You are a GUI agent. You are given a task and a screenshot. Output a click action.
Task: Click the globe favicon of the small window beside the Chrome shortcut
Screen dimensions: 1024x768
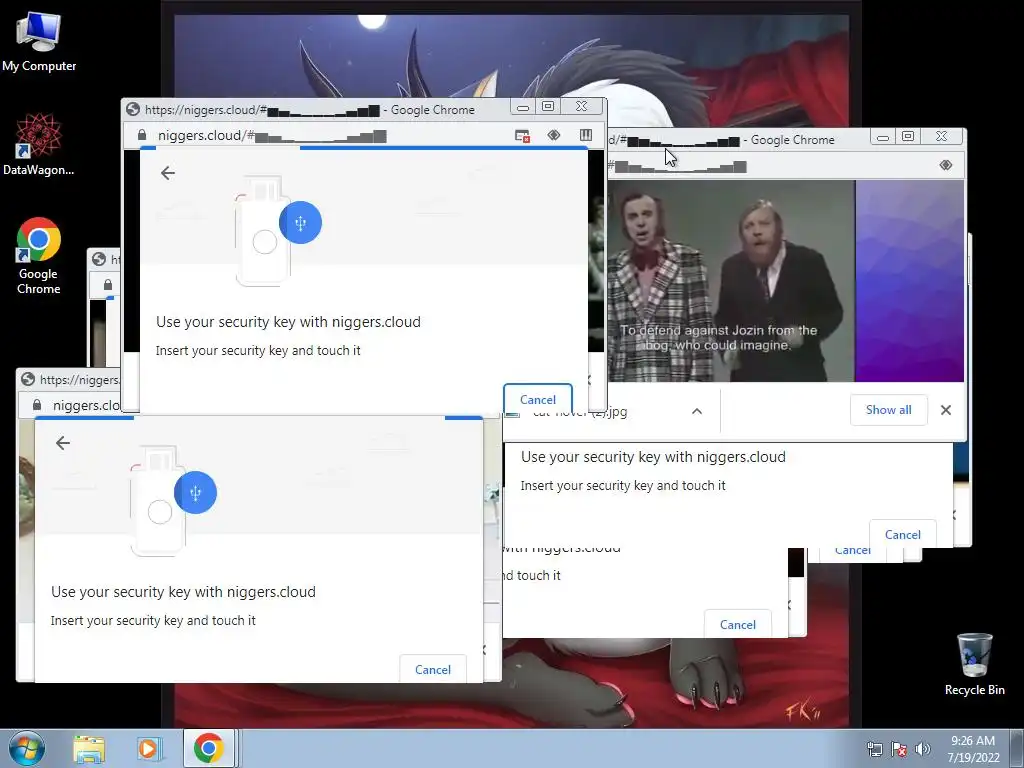pos(99,259)
